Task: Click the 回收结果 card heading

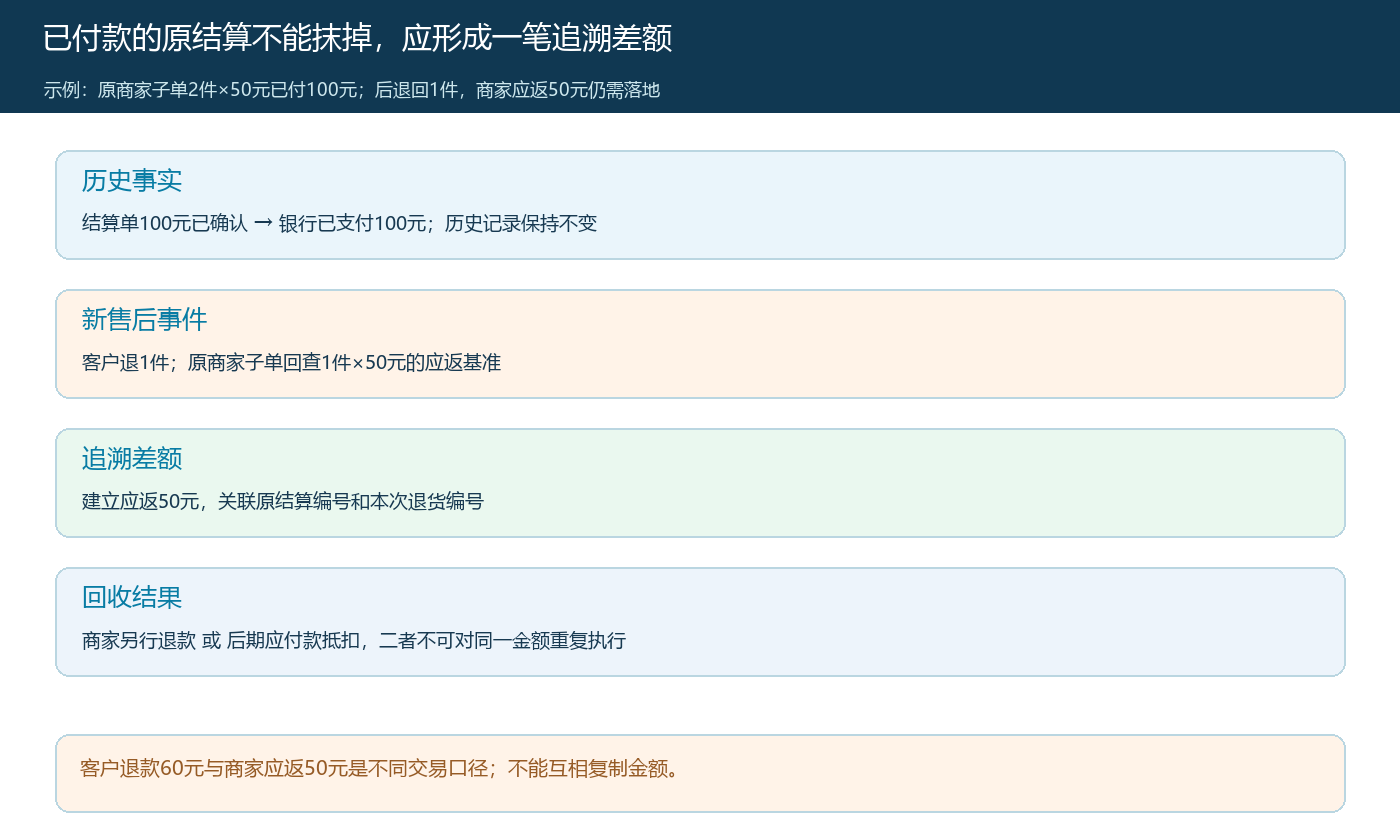Action: coord(132,598)
